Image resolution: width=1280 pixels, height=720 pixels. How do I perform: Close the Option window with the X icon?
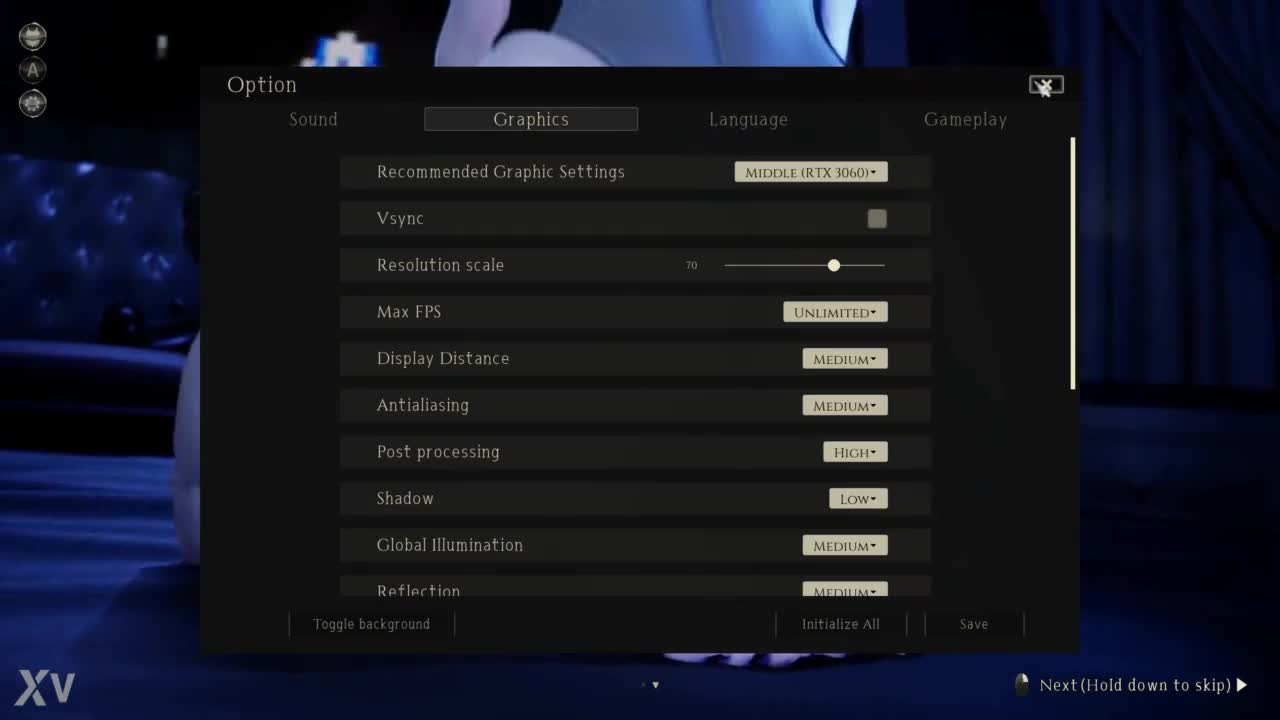coord(1046,86)
